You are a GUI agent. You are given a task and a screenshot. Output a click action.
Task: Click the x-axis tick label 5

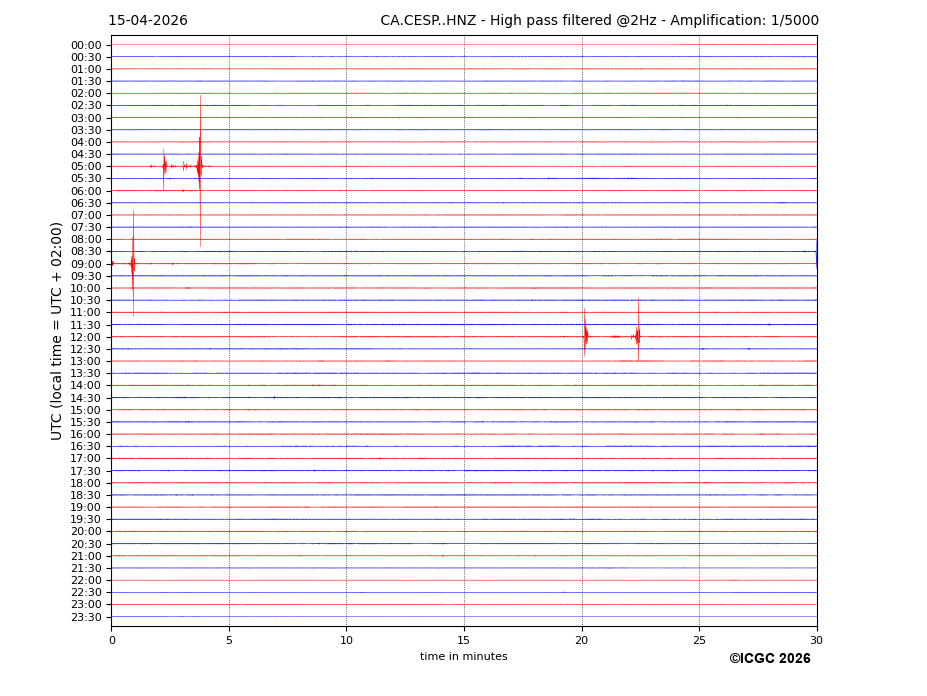(x=229, y=640)
